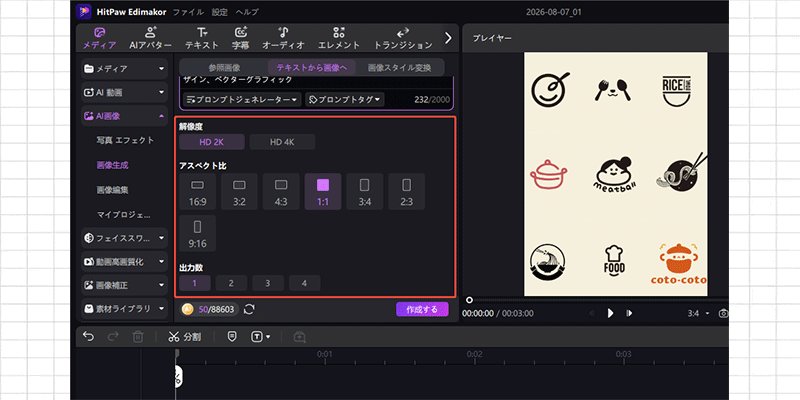
Task: Click the HitPaw Edimakor logo icon
Action: click(x=84, y=12)
